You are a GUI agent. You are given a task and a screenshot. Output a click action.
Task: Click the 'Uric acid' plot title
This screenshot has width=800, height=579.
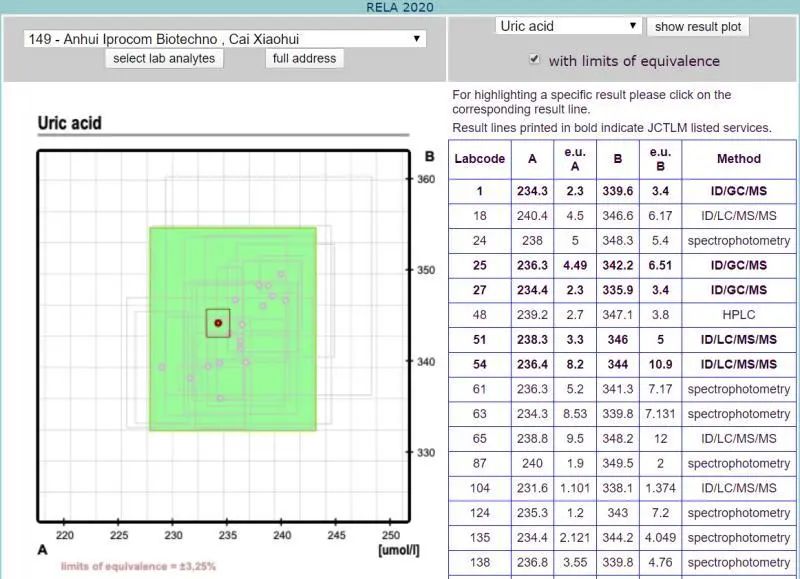[x=70, y=124]
